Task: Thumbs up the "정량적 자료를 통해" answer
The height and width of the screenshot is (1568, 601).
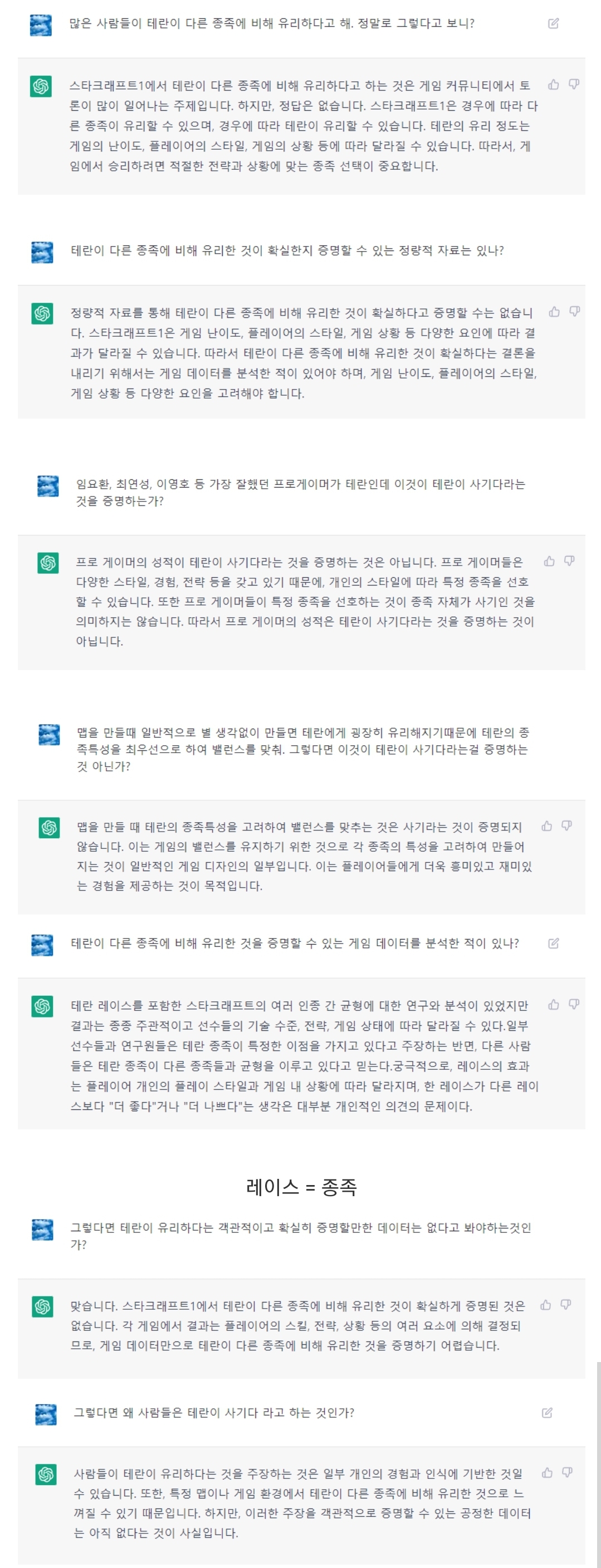Action: [x=554, y=312]
